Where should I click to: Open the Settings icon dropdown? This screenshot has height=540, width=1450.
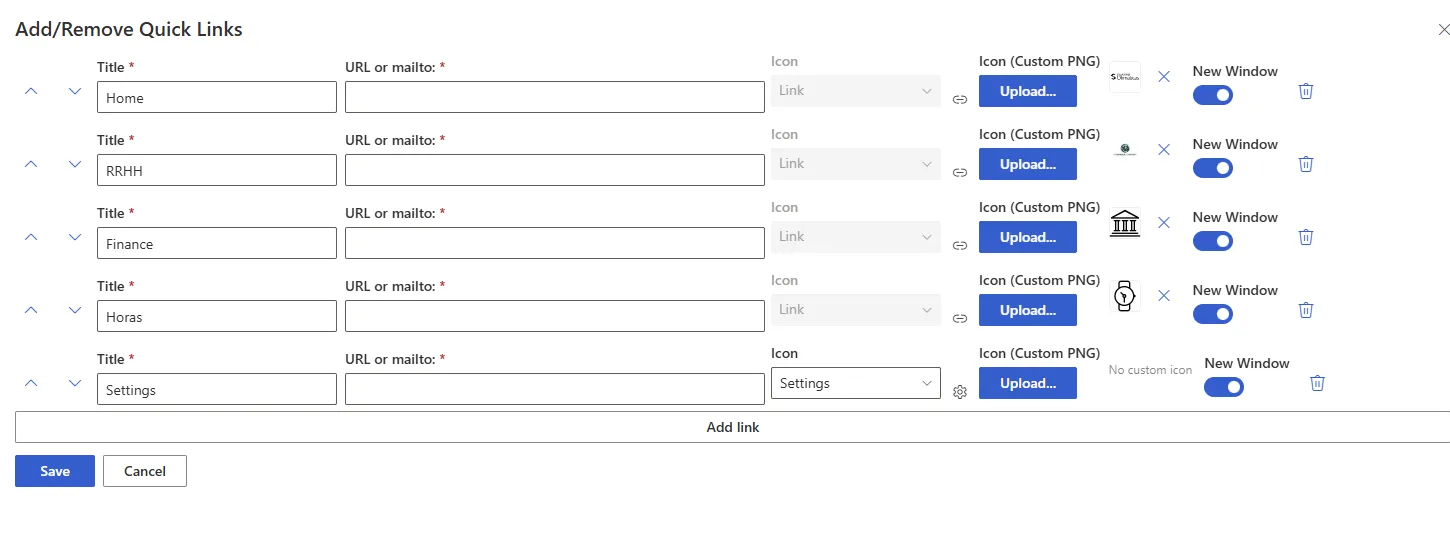click(x=855, y=383)
